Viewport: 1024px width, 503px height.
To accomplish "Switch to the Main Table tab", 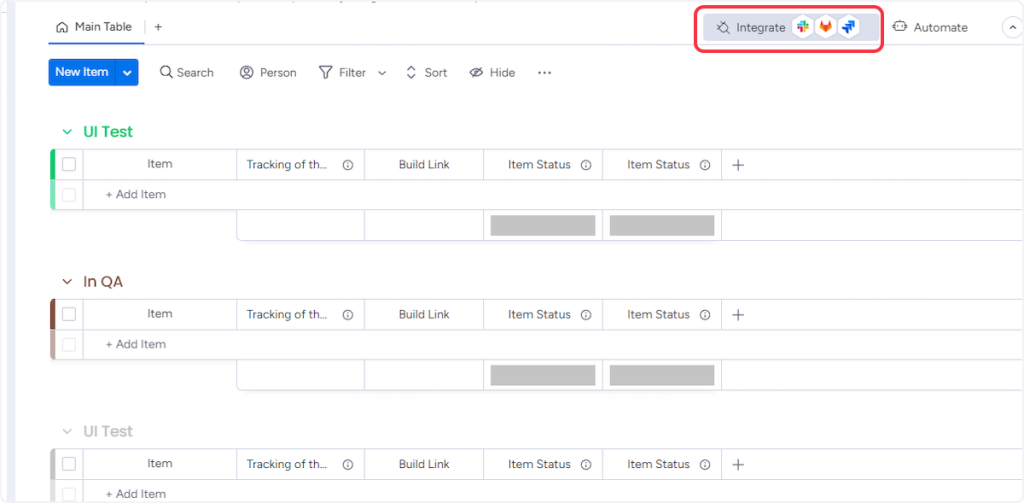I will tap(95, 27).
